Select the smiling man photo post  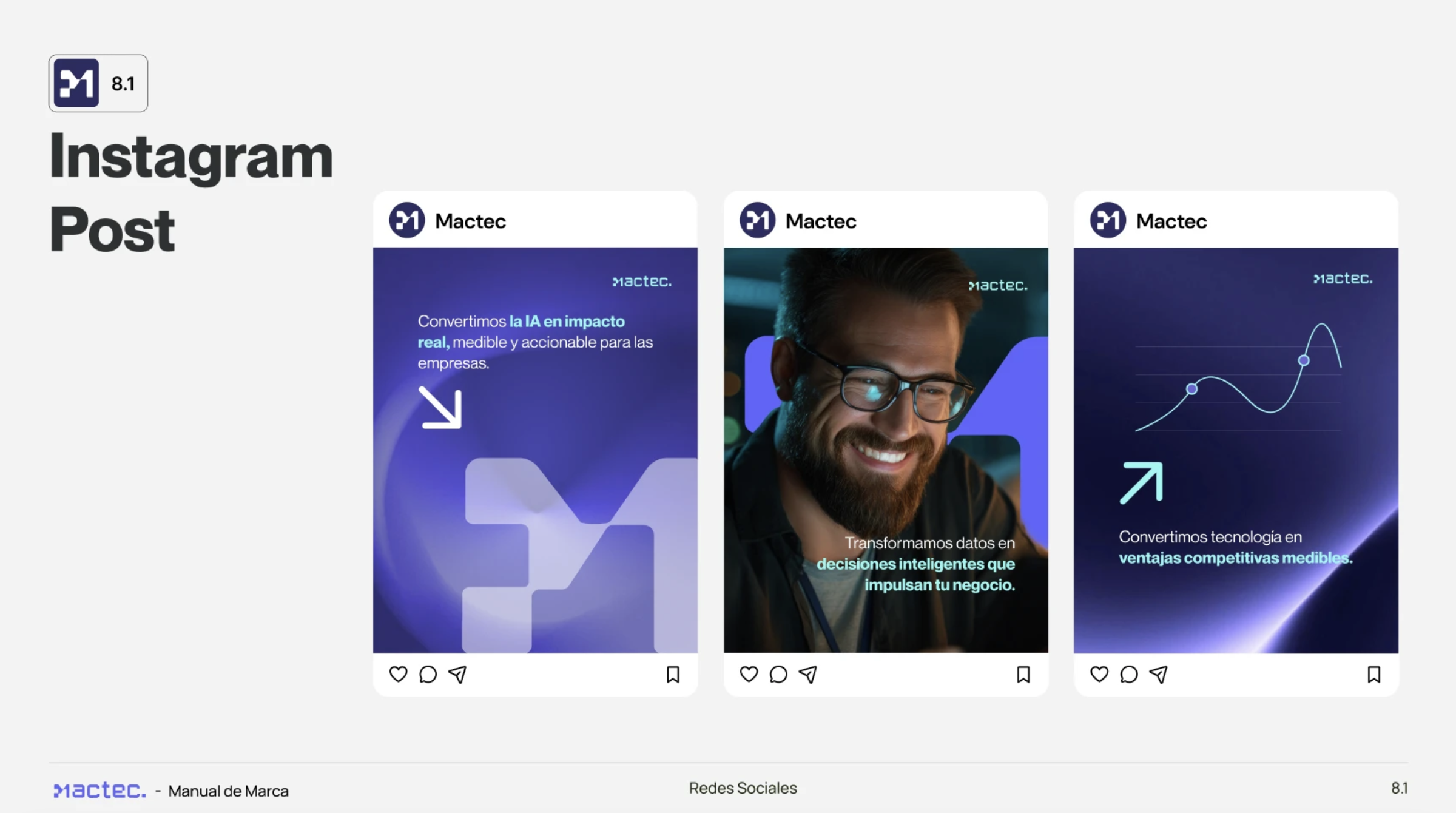pyautogui.click(x=886, y=450)
